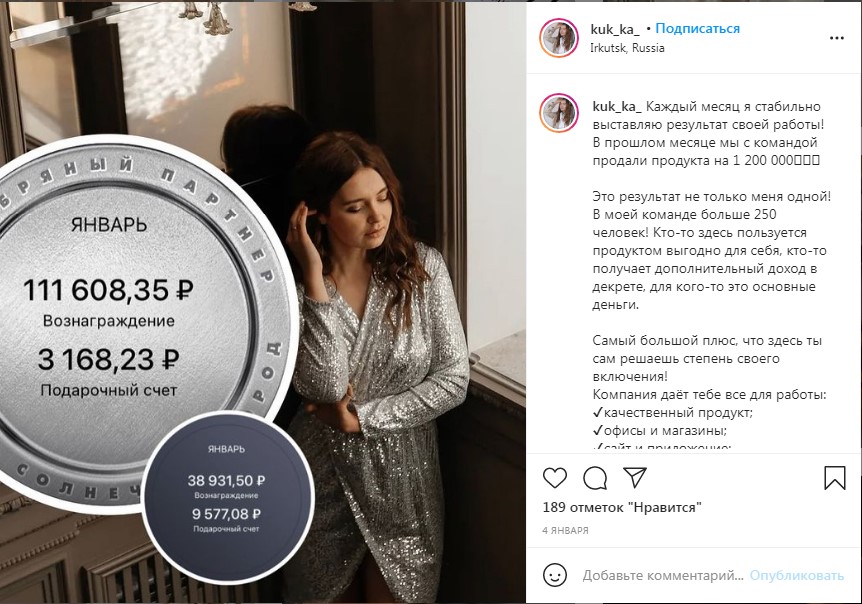The image size is (862, 604).
Task: Open the Irkutsk, Russia location link
Action: pyautogui.click(x=627, y=48)
